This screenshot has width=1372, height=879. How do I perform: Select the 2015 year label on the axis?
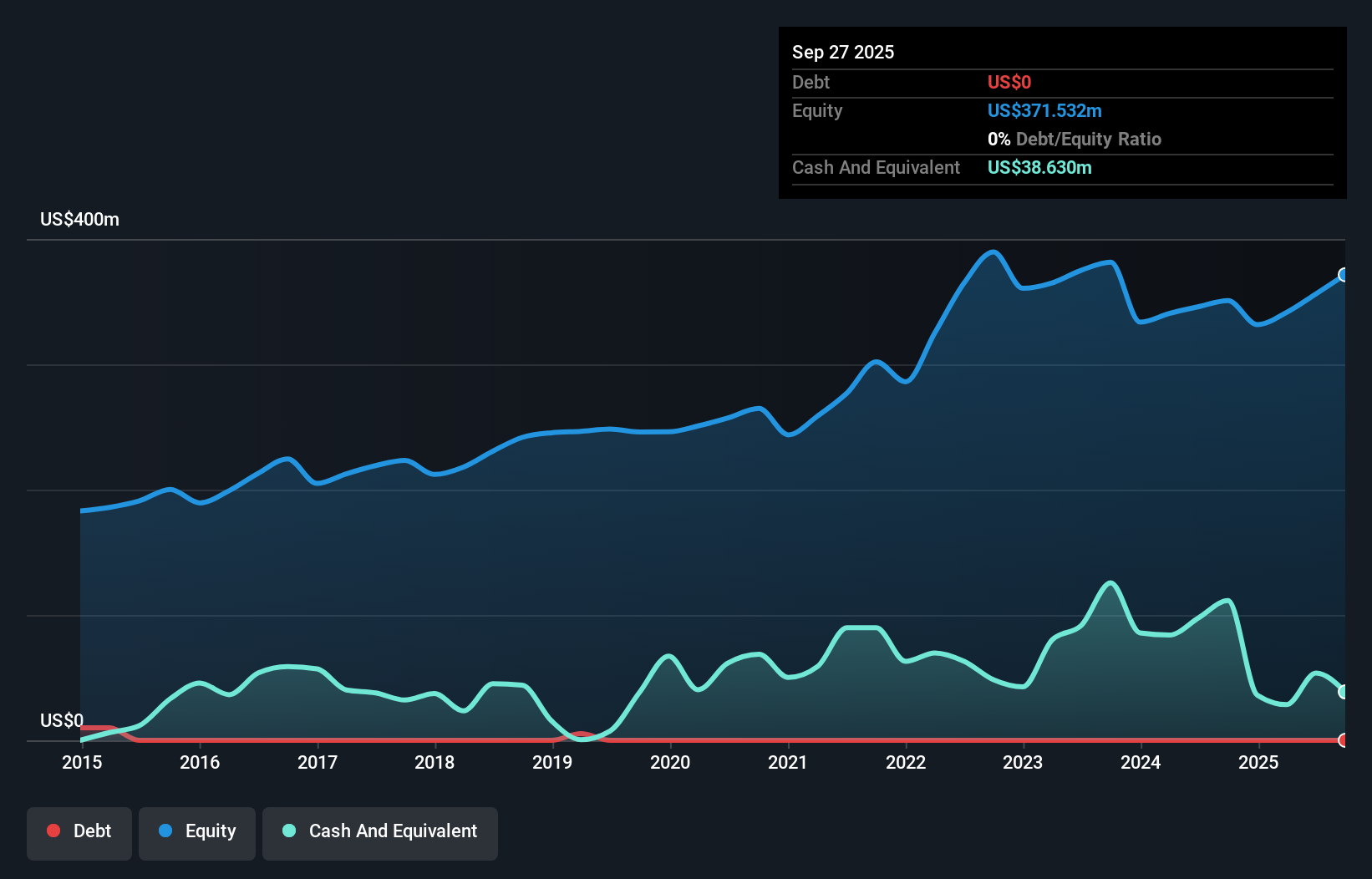(x=81, y=762)
